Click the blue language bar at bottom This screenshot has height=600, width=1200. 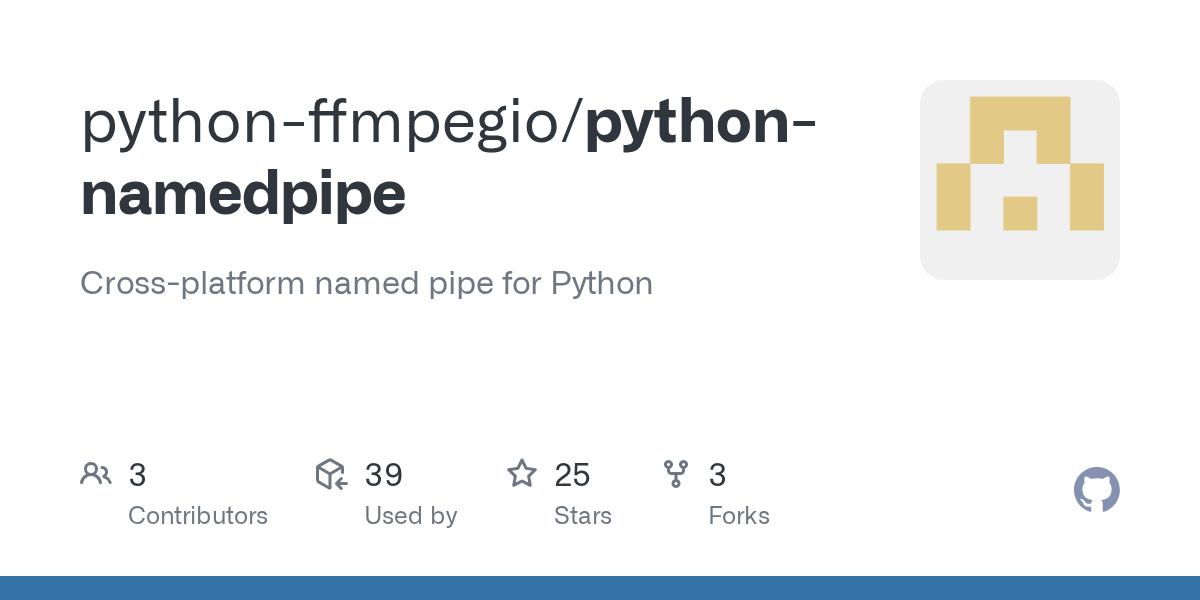[x=600, y=588]
